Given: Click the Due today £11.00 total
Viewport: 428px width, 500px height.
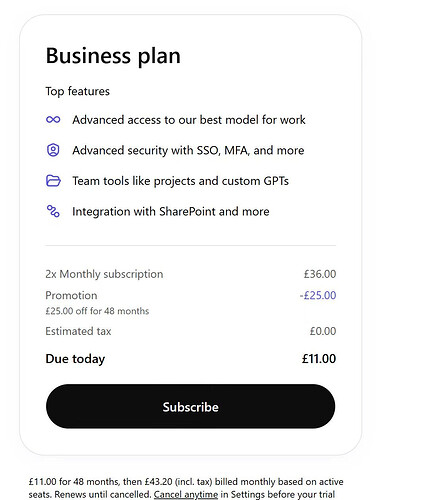Looking at the screenshot, I should [191, 359].
